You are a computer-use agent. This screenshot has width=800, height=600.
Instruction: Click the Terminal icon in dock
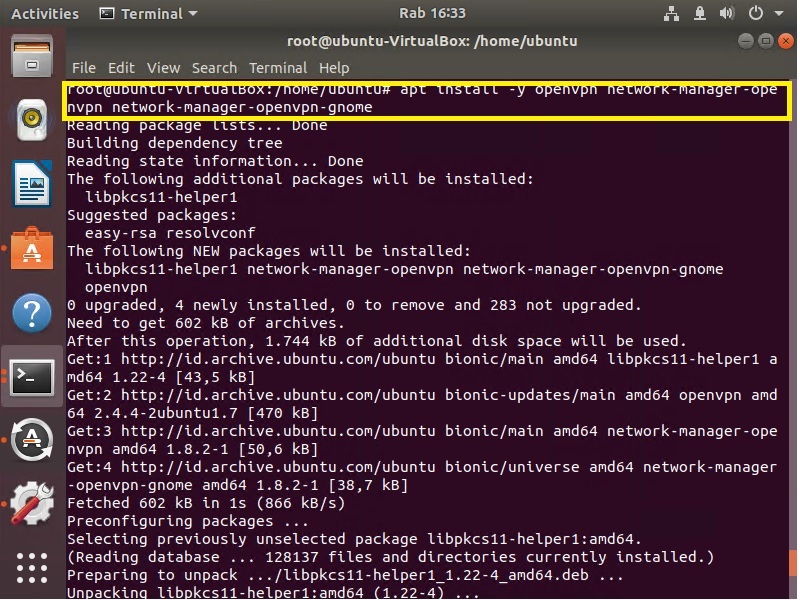click(x=32, y=376)
